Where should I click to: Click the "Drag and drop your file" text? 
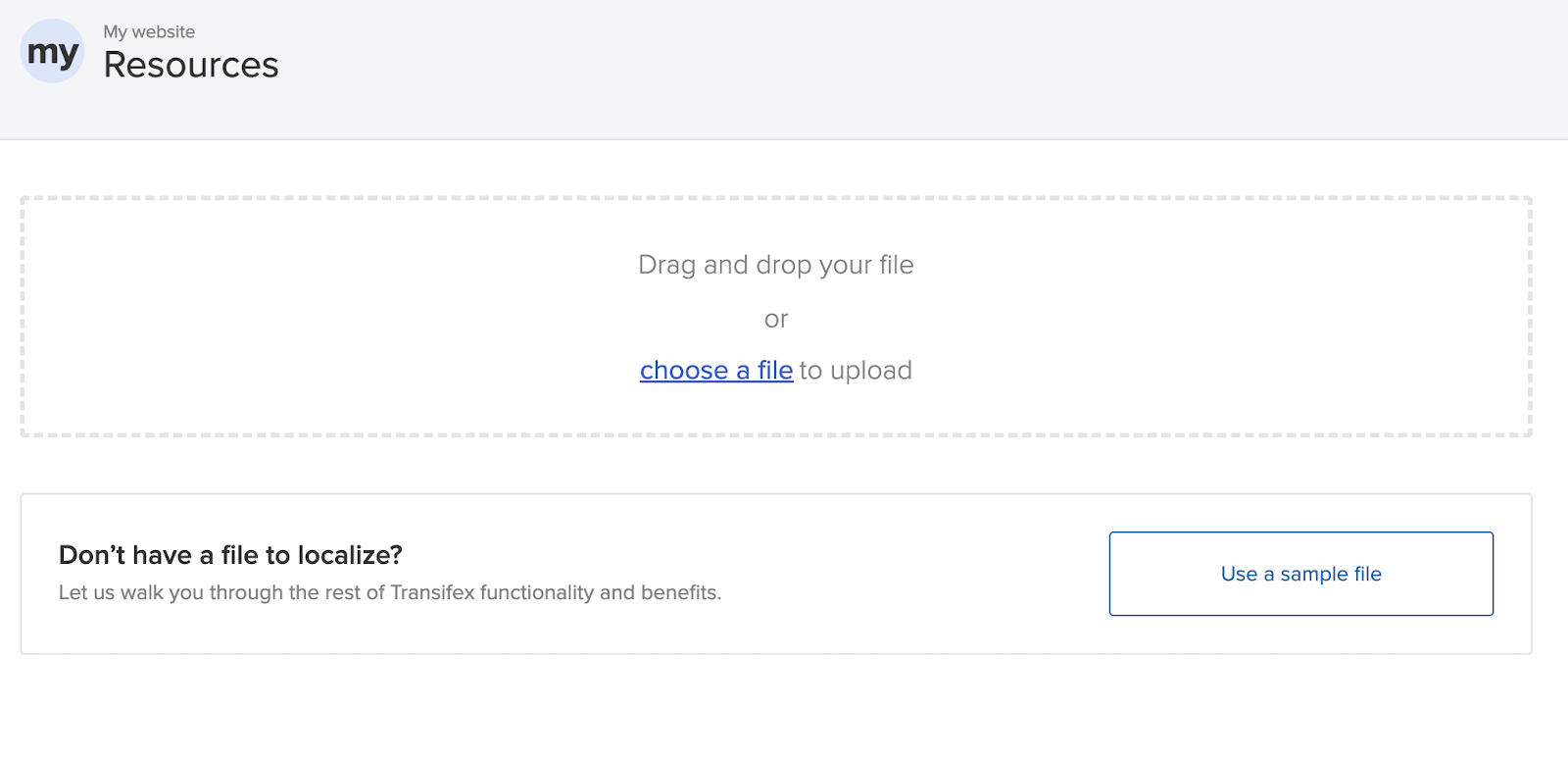775,265
